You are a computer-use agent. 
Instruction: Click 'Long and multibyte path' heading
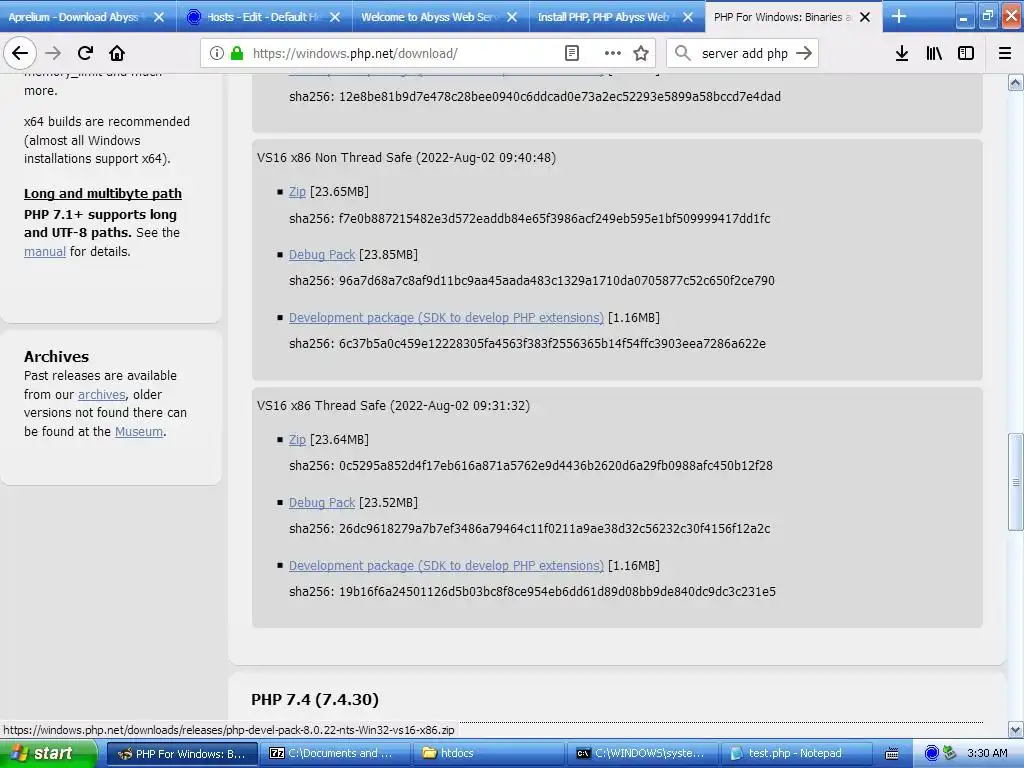coord(103,193)
